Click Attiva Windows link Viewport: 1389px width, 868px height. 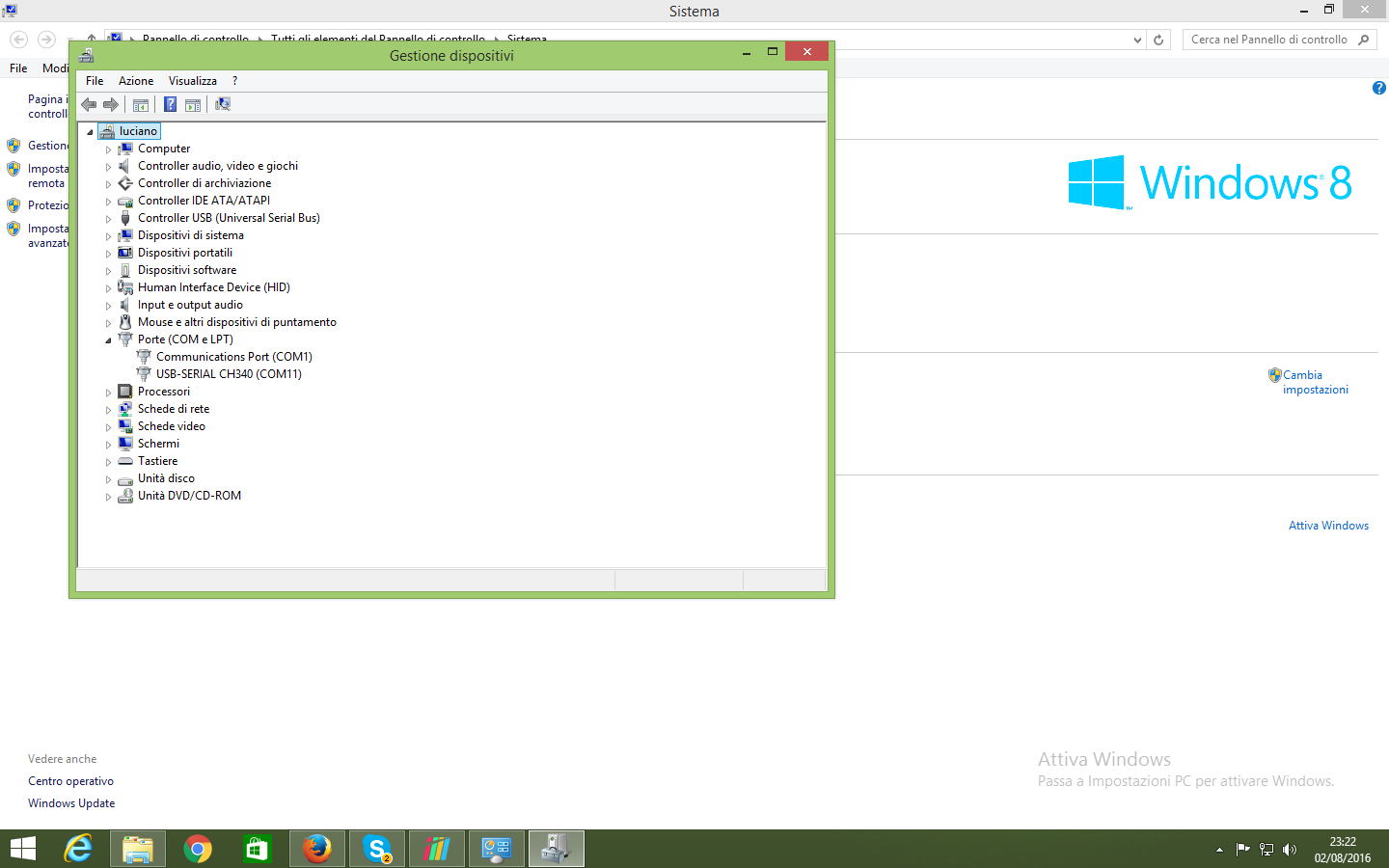click(x=1328, y=526)
